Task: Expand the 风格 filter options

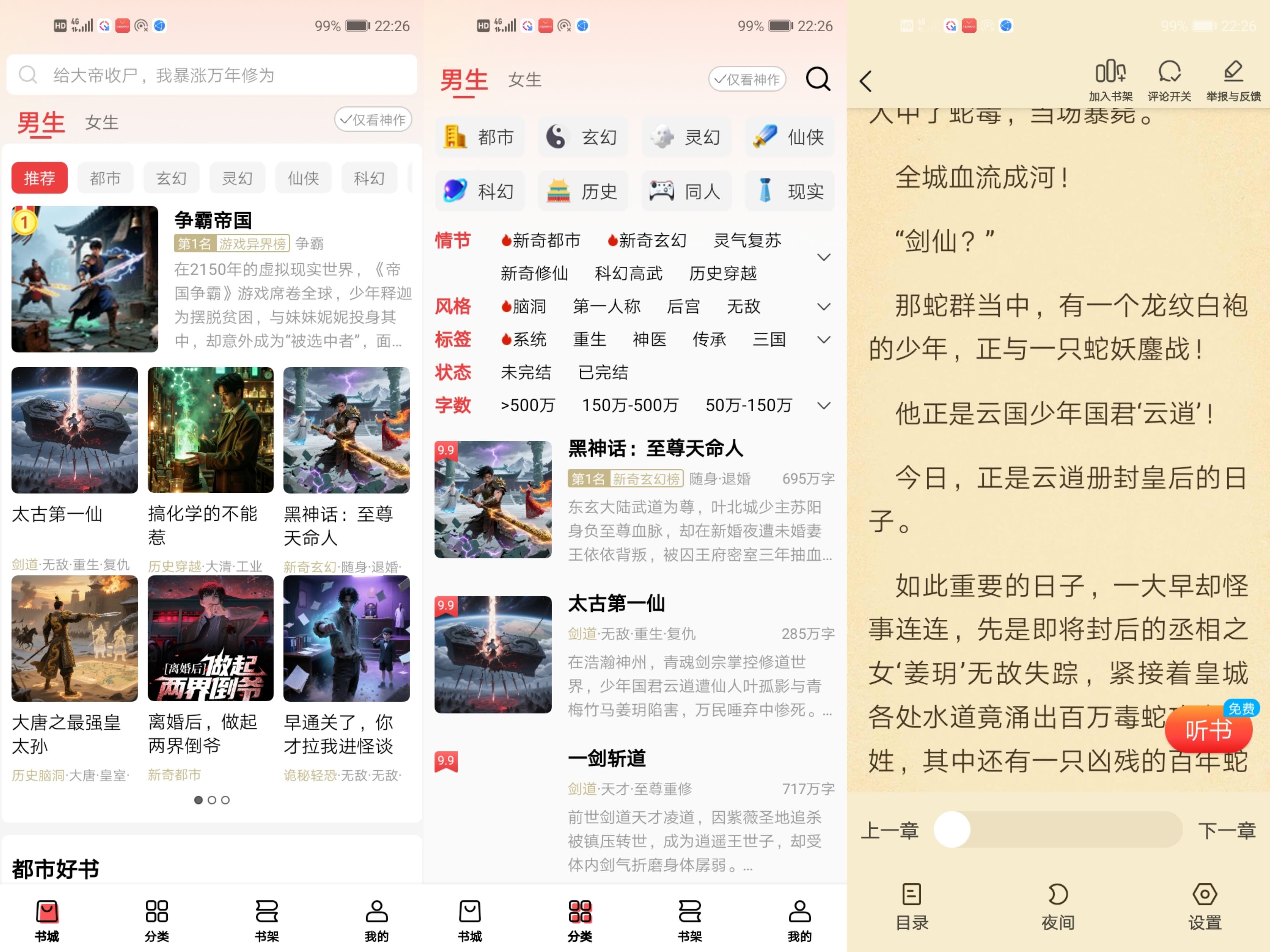Action: point(823,306)
